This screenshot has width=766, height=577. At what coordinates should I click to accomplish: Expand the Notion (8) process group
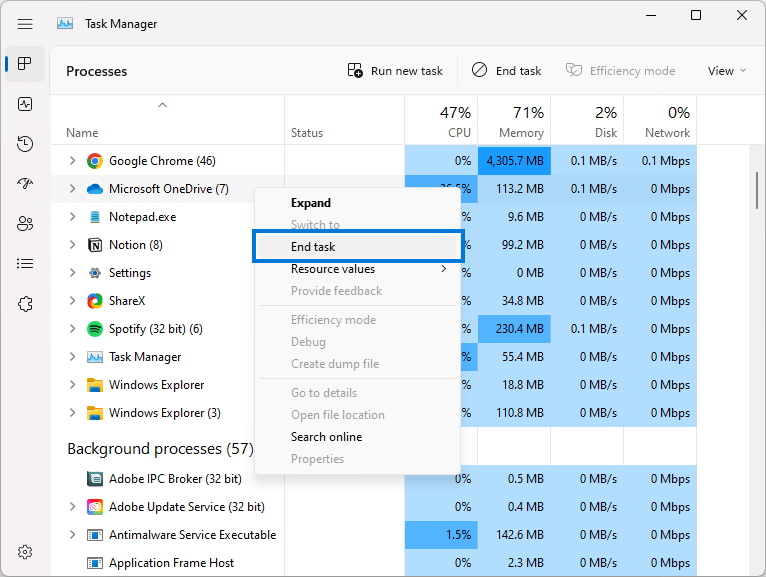pyautogui.click(x=72, y=245)
